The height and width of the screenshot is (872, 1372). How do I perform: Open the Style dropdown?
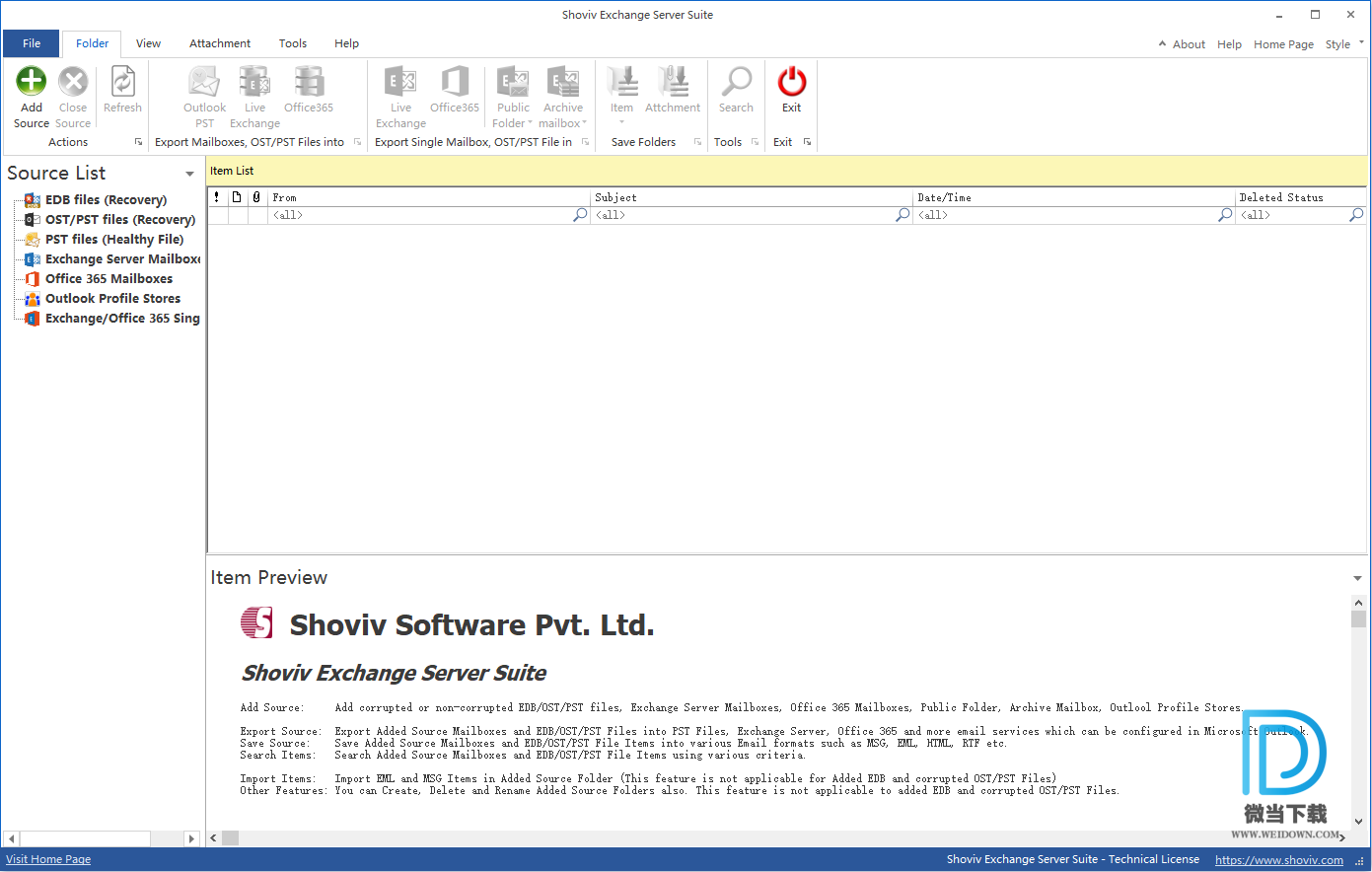(1344, 44)
